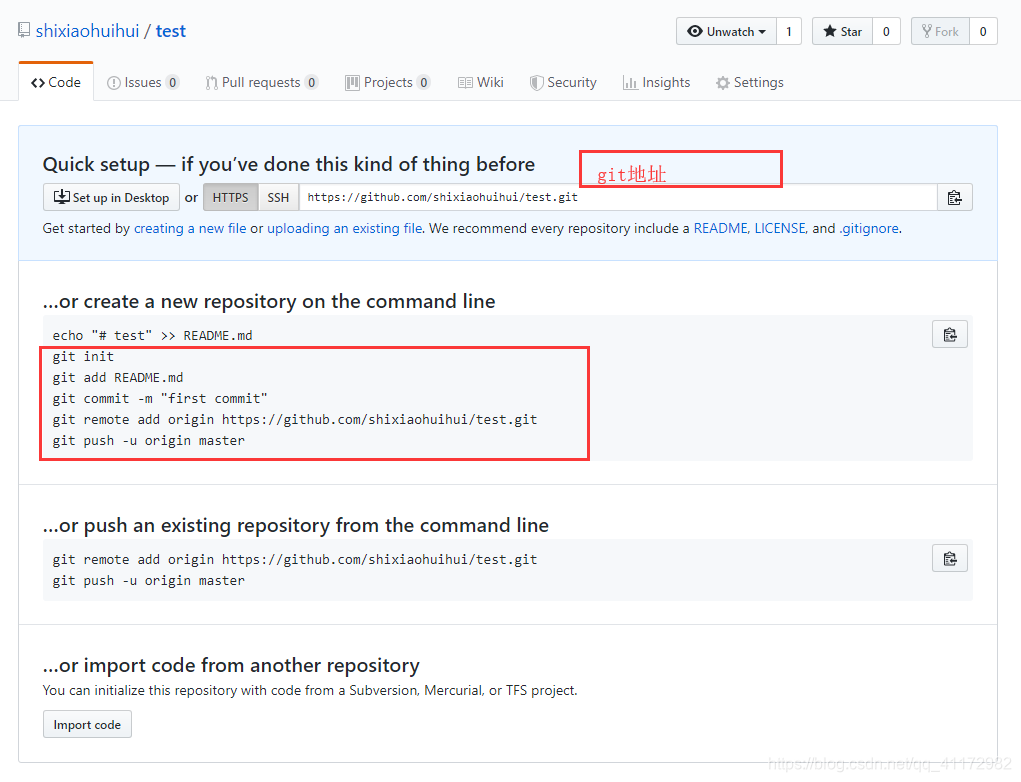Click the repository URL input field

pos(618,197)
